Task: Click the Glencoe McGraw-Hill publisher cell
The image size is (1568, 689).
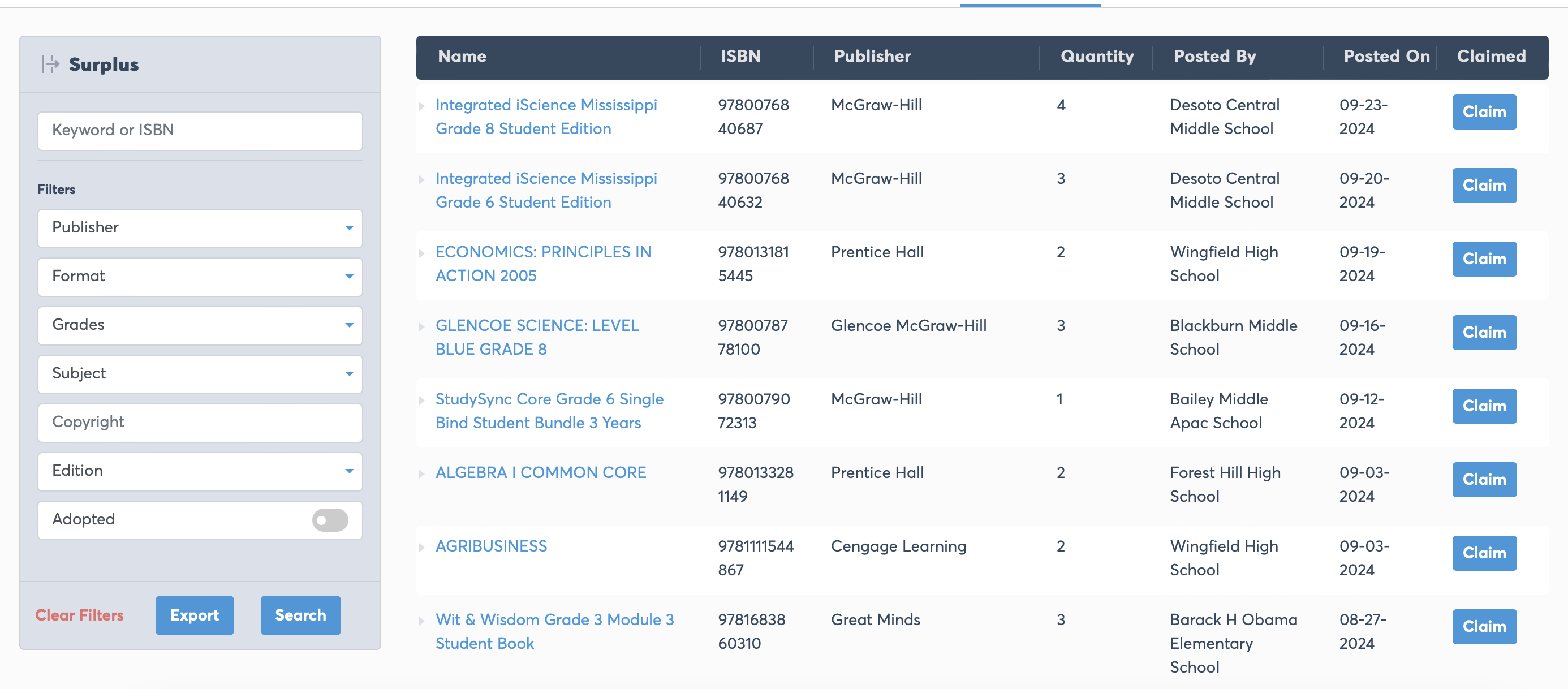Action: (909, 326)
